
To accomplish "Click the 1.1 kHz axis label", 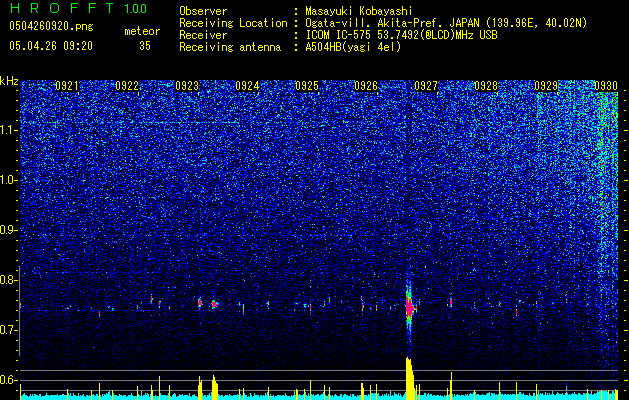I will point(9,130).
